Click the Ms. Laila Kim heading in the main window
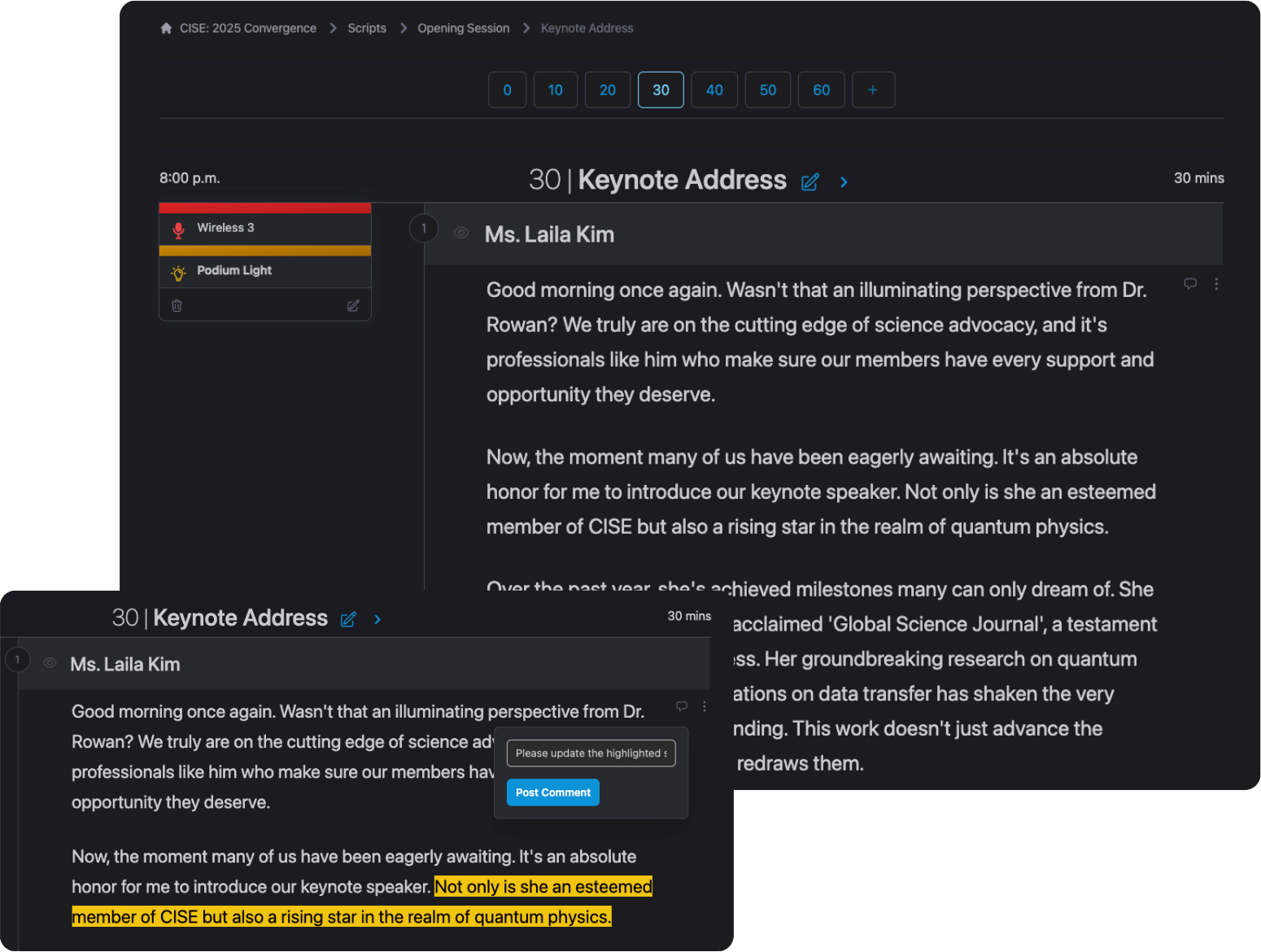 click(550, 234)
